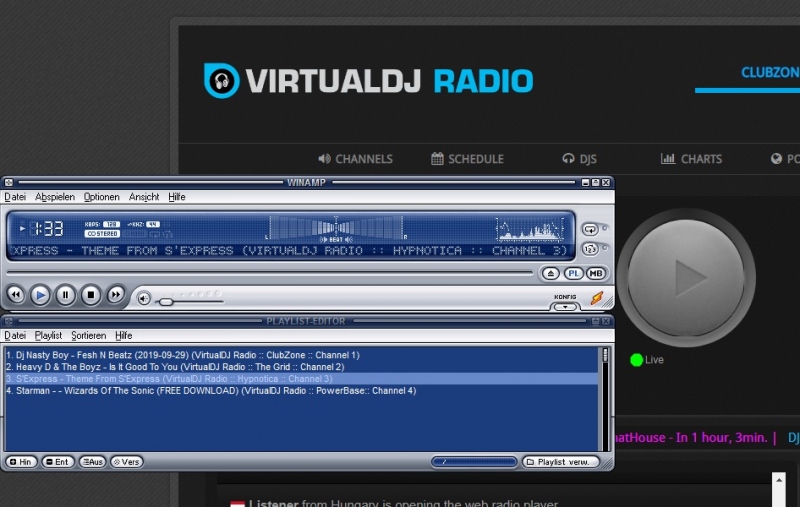Skip to the next track in Winamp
The image size is (800, 507).
116,295
